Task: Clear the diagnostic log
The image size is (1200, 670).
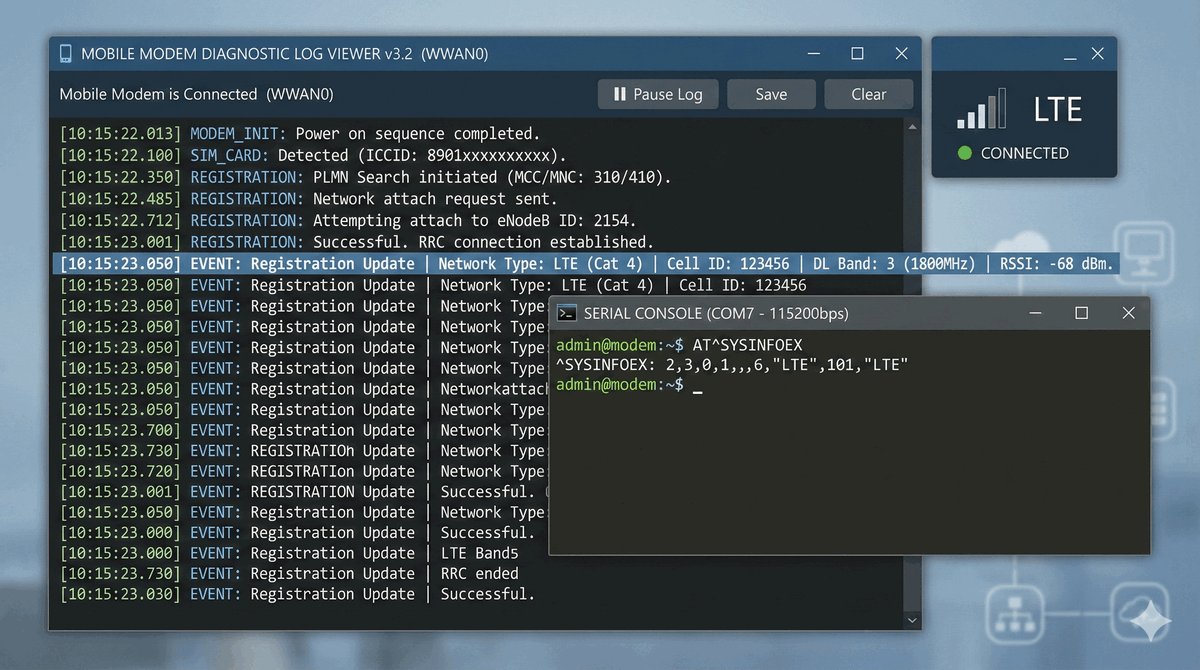Action: point(868,94)
